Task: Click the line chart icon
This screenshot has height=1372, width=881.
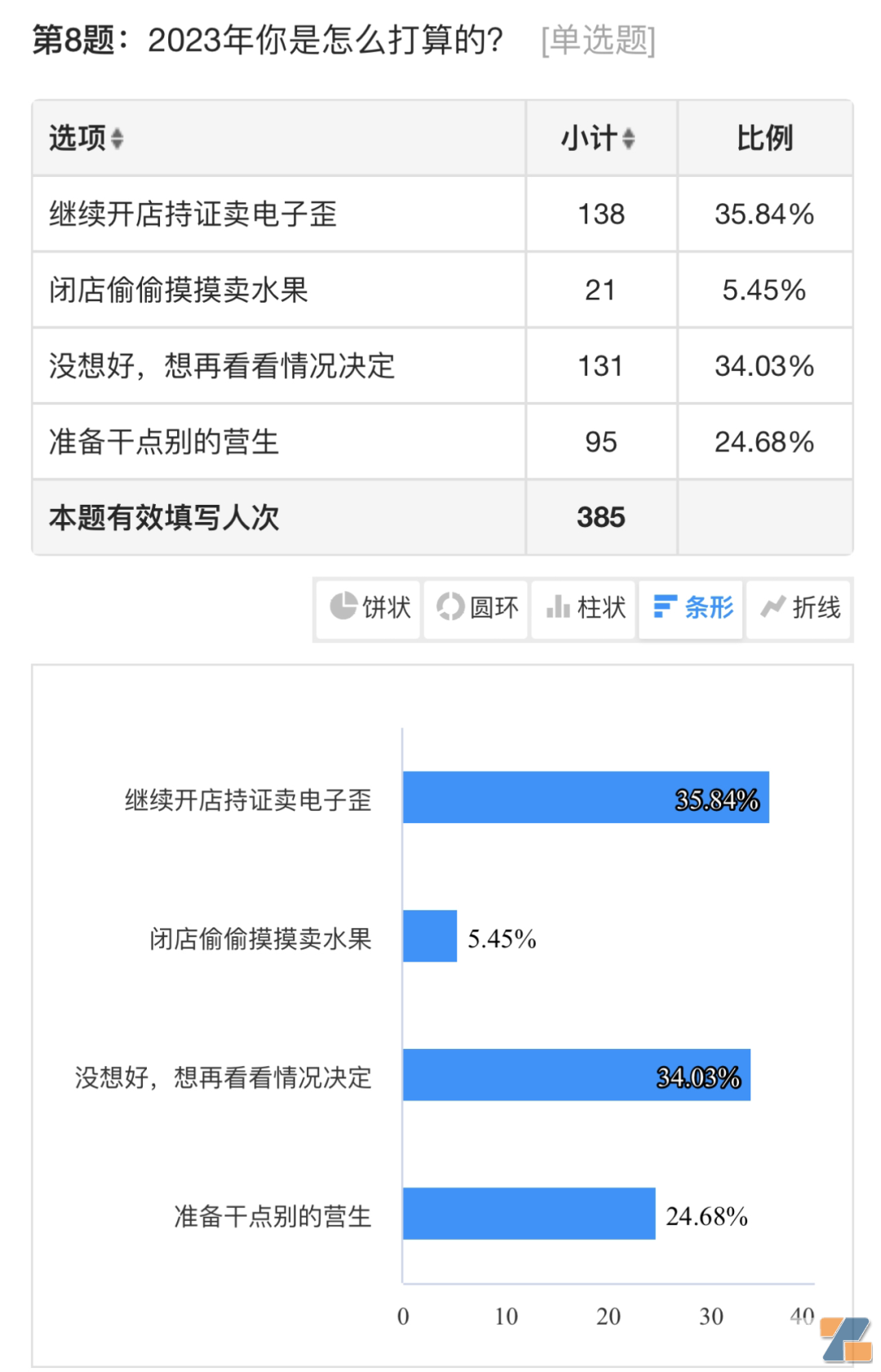Action: click(773, 606)
